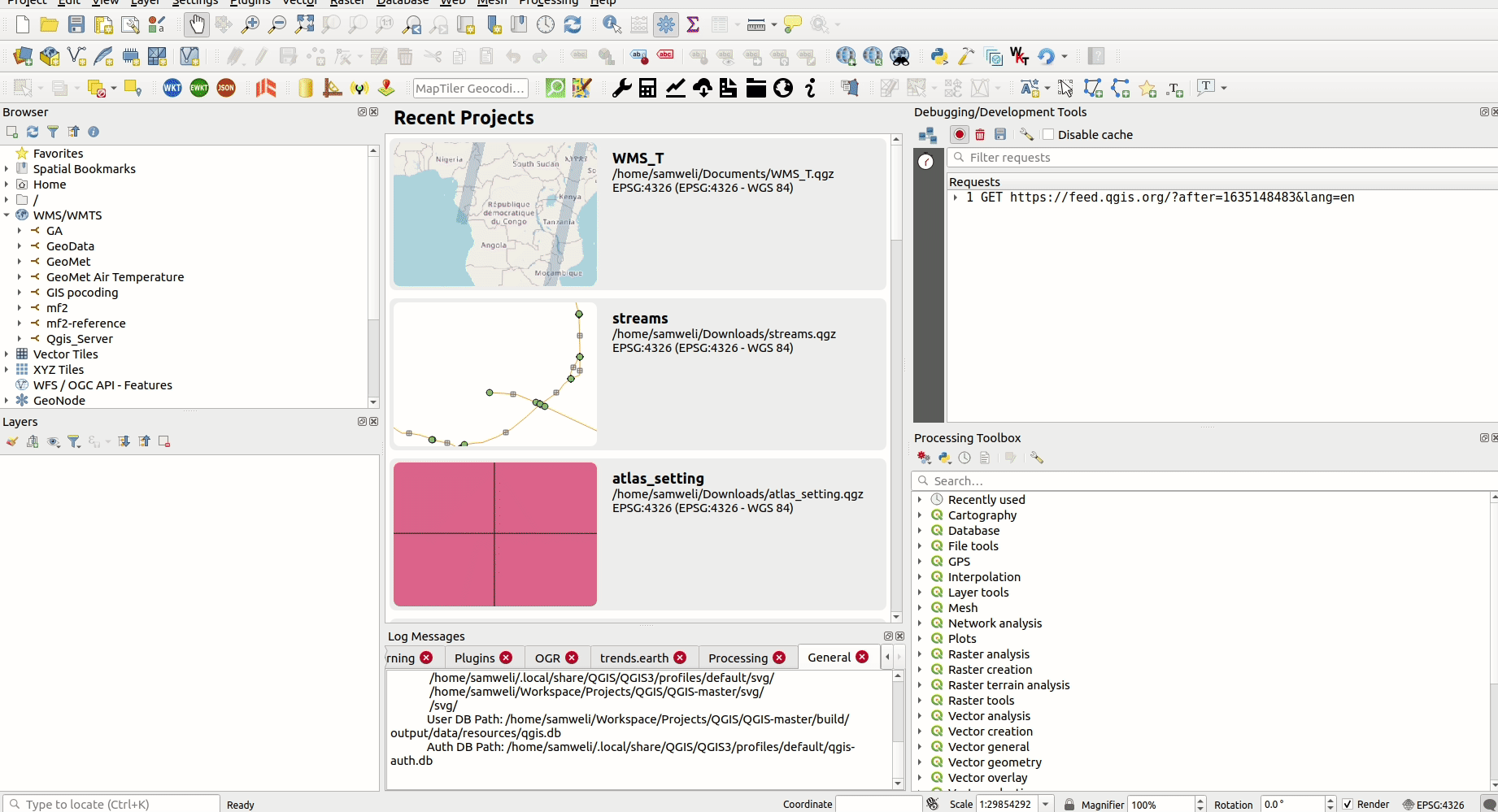Screen dimensions: 1498x812
Task: Clear debugging requests with trash icon
Action: pos(980,135)
